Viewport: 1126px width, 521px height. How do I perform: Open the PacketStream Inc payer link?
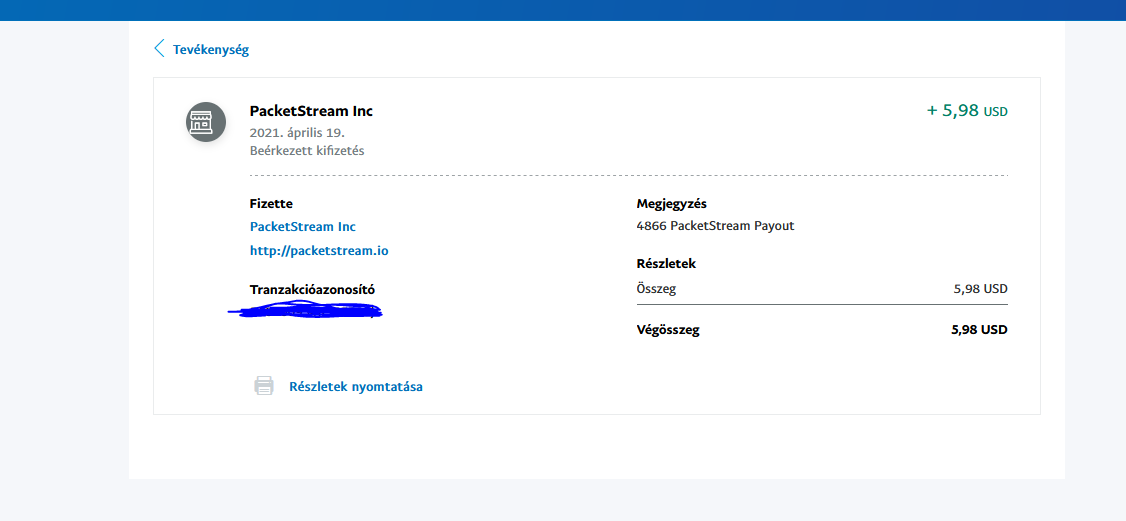pos(302,227)
